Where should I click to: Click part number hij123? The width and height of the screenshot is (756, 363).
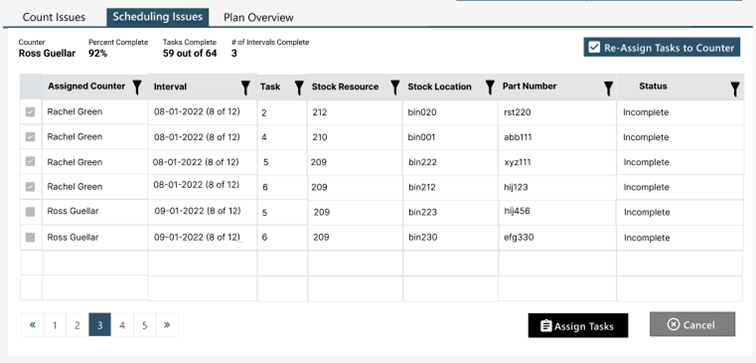[516, 187]
